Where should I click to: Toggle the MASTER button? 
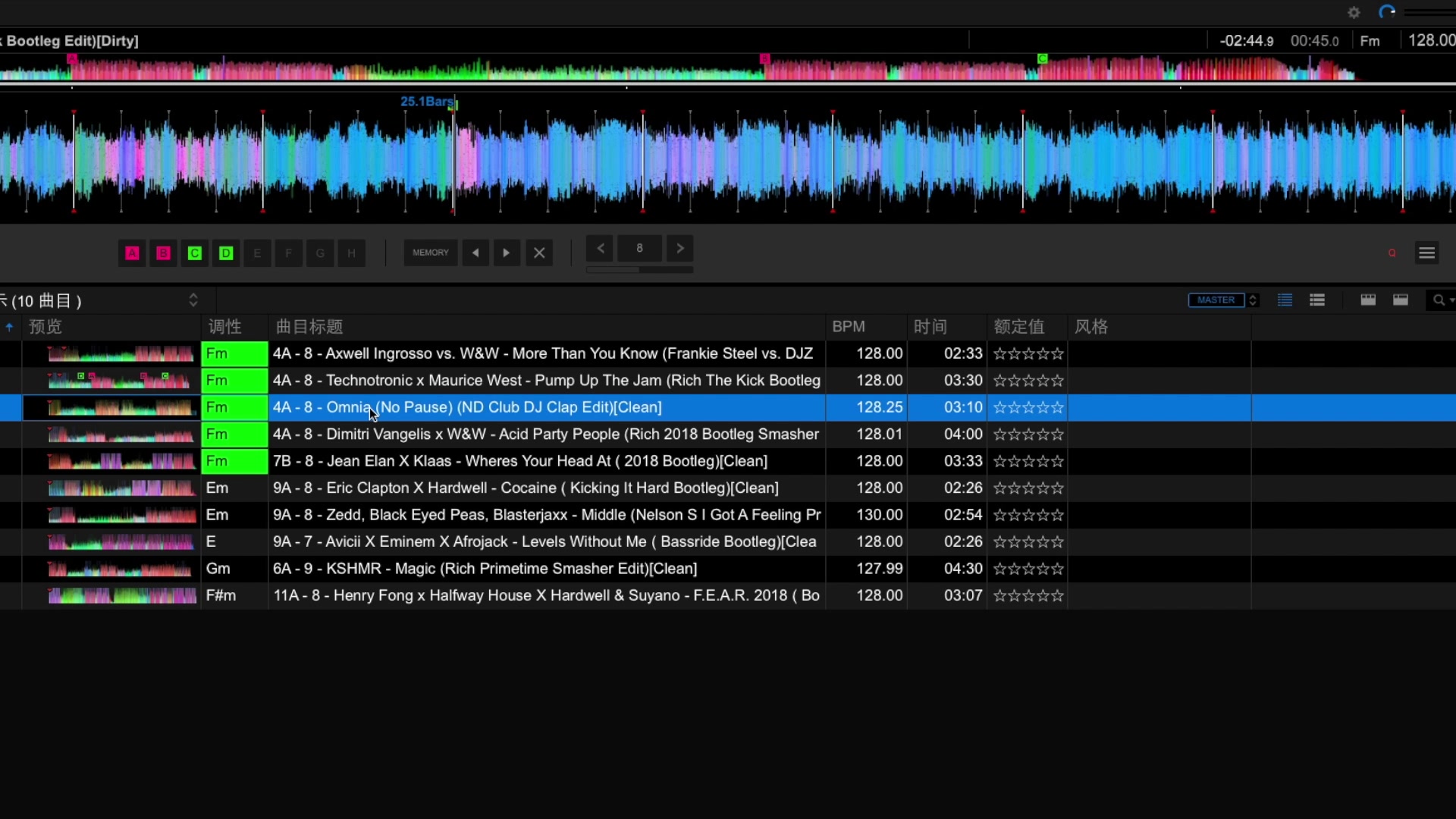(x=1216, y=300)
